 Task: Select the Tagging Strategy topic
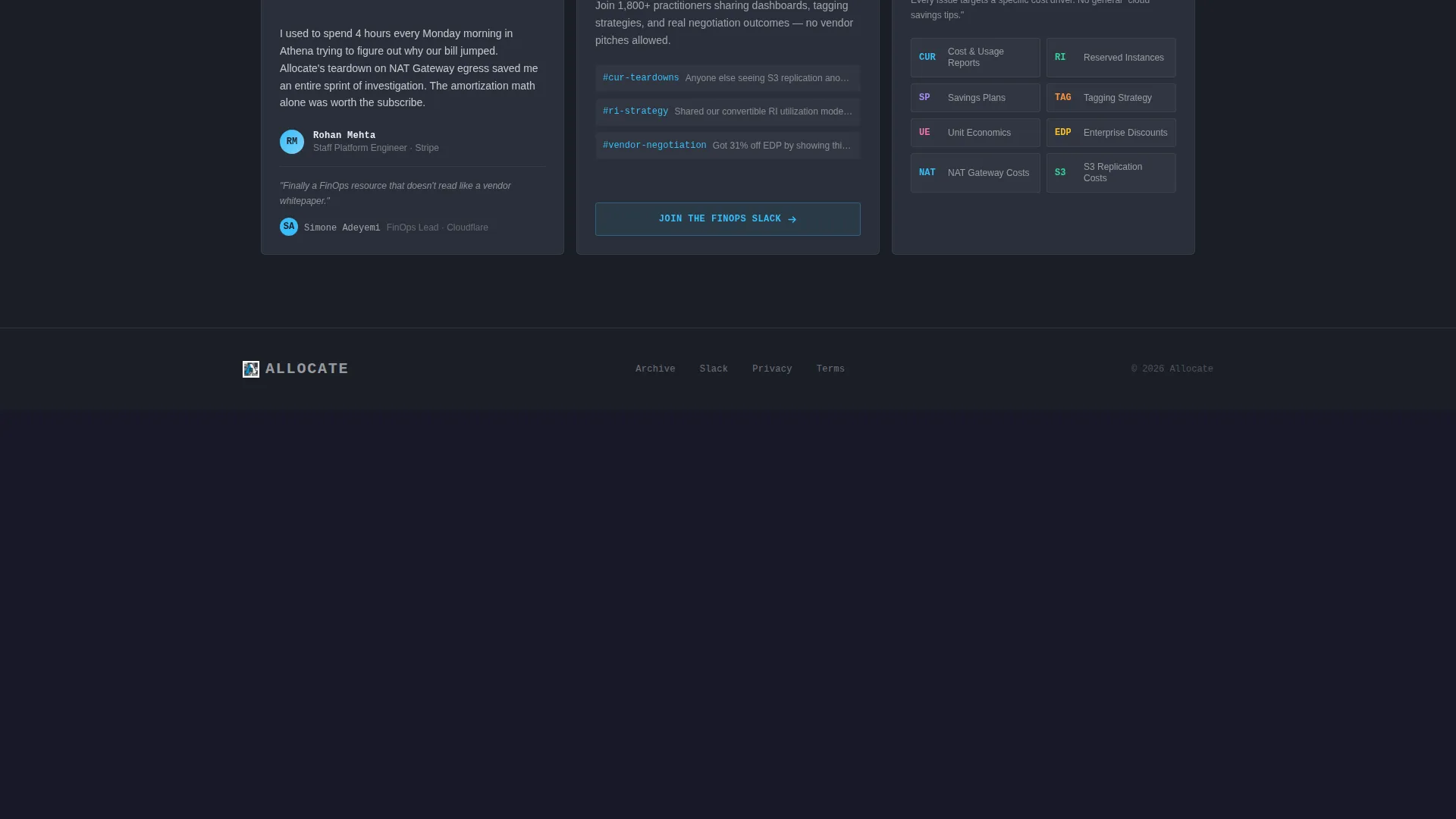[x=1111, y=98]
